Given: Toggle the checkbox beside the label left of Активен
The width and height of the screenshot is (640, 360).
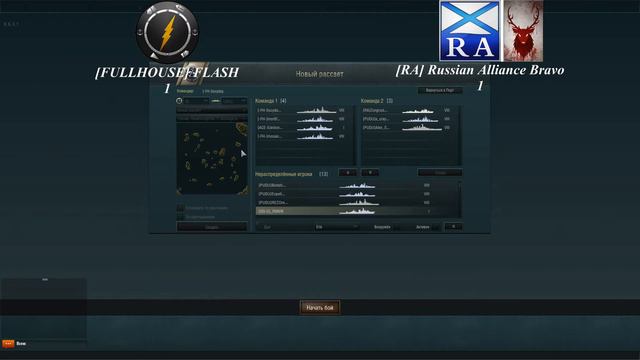Looking at the screenshot, I should click(397, 227).
